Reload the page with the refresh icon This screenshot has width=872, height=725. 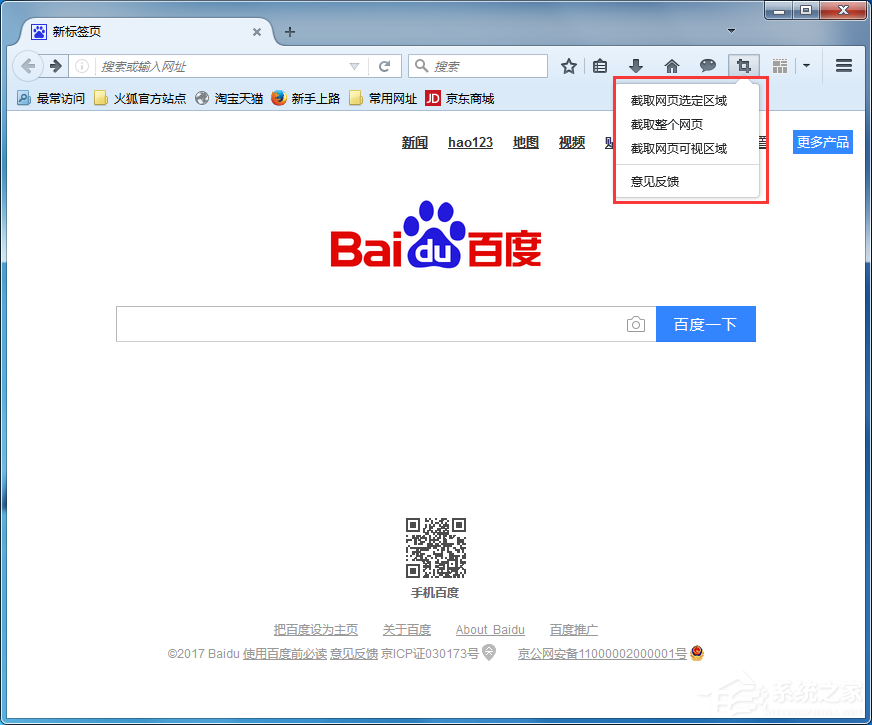pyautogui.click(x=385, y=66)
